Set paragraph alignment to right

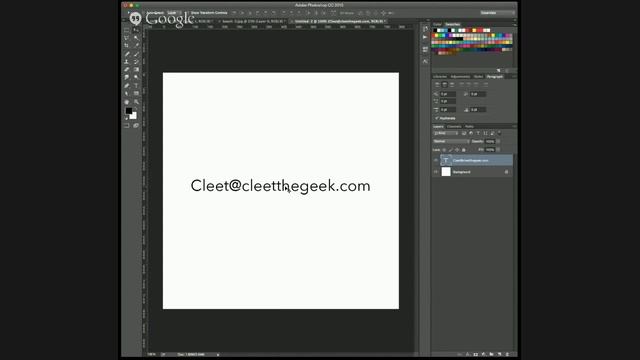(452, 84)
